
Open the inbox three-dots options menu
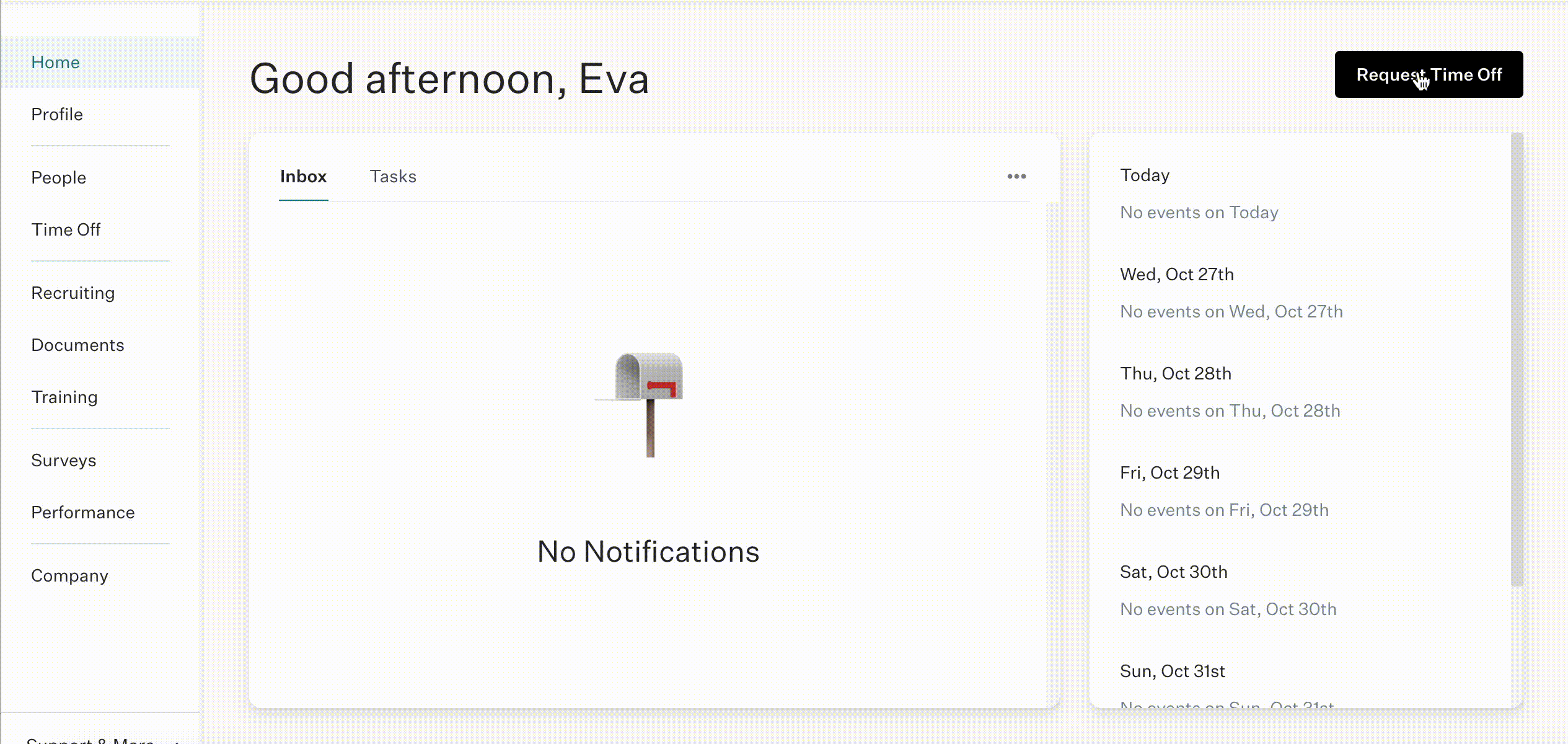[x=1016, y=177]
